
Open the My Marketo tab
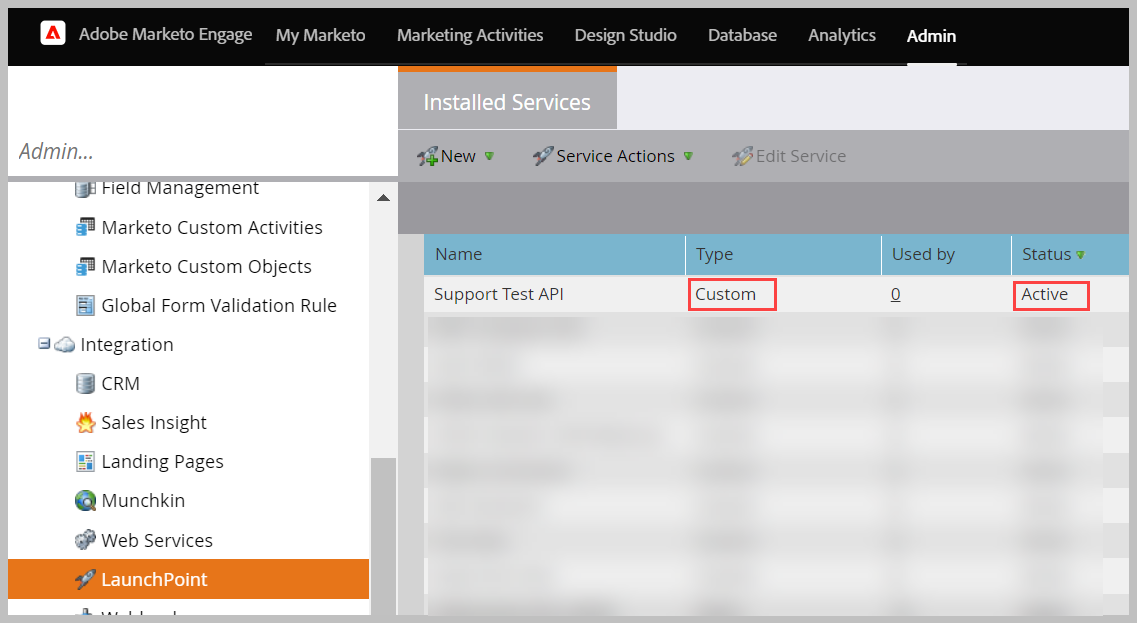(321, 35)
